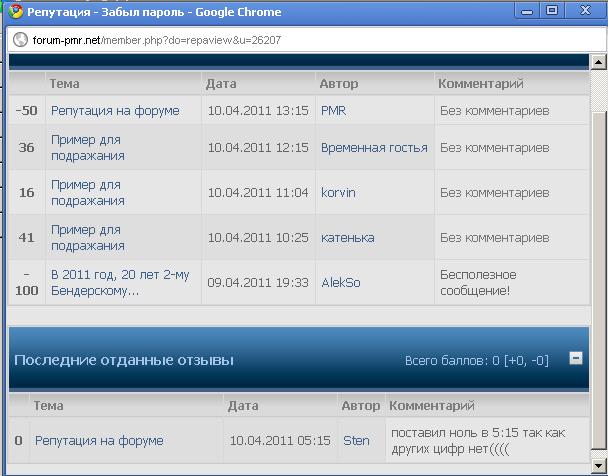608x476 pixels.
Task: Open Временная гостья author profile
Action: point(374,148)
